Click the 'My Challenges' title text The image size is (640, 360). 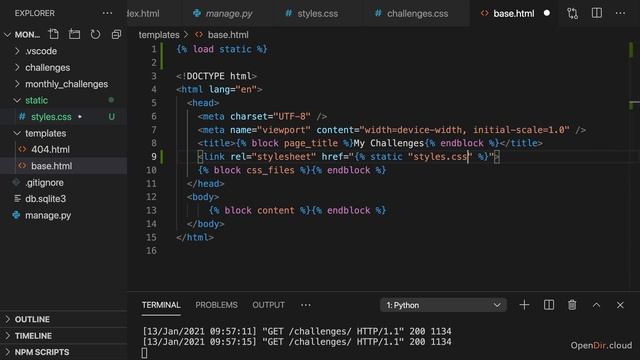tap(389, 143)
